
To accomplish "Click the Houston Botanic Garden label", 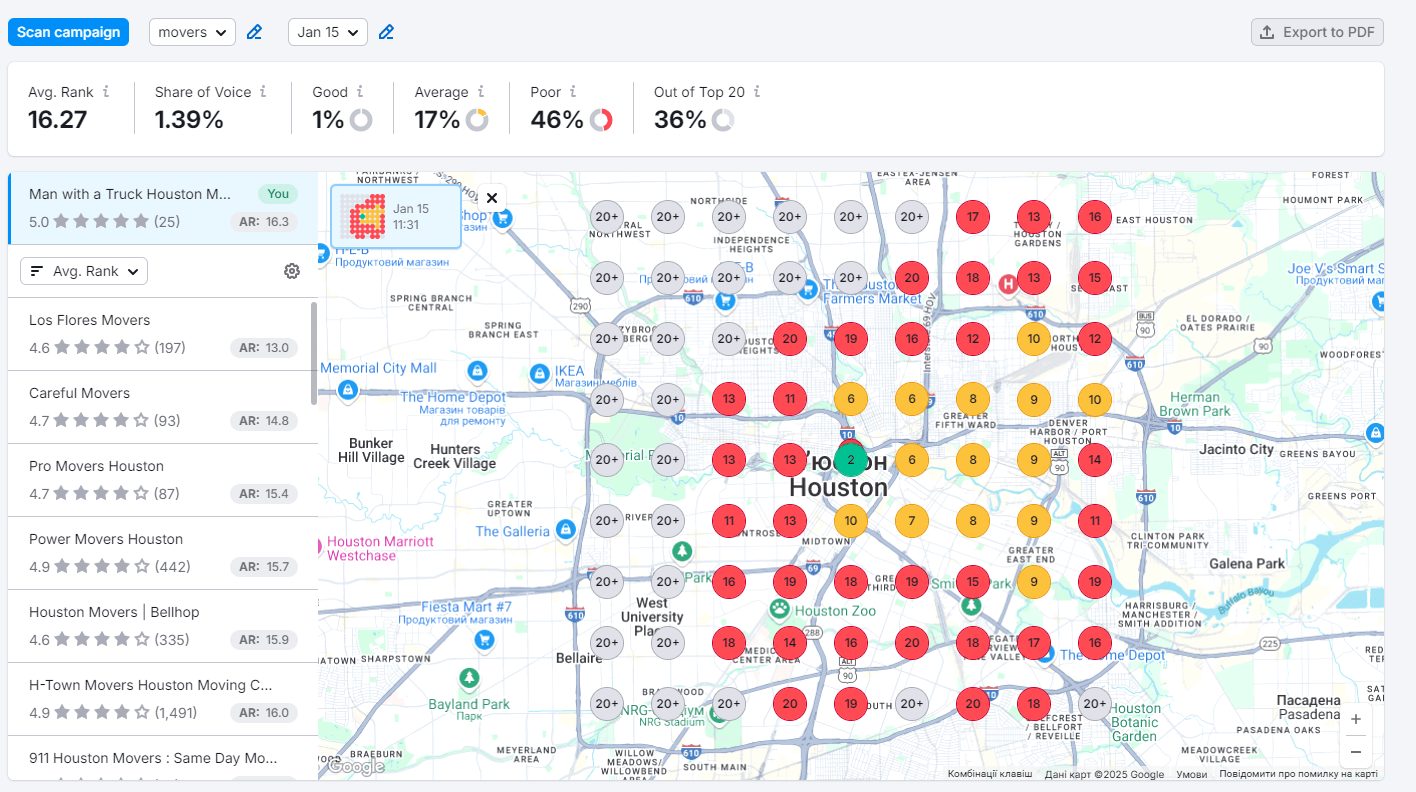I will tap(1135, 722).
